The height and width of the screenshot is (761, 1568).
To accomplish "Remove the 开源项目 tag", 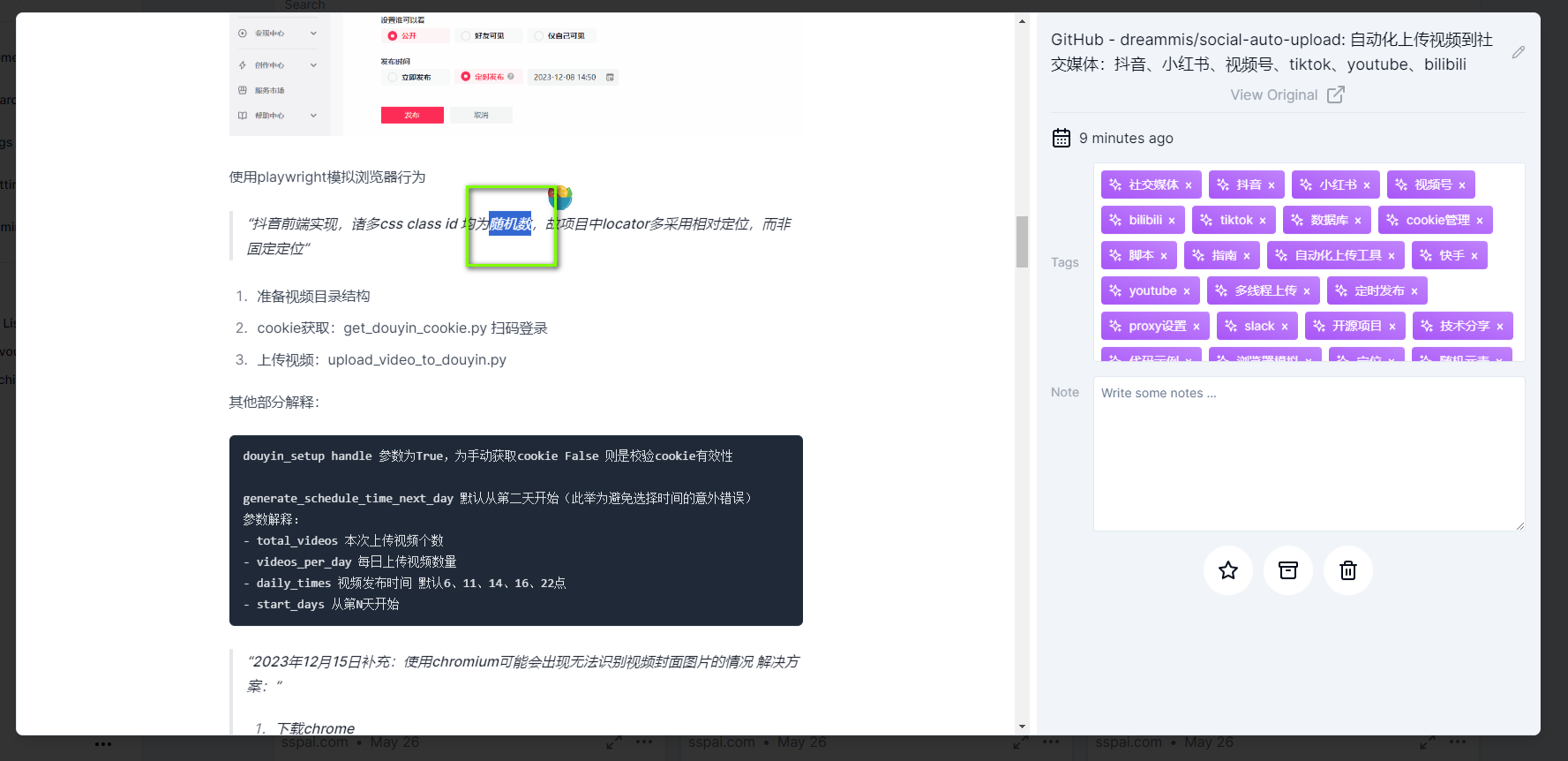I will pos(1392,327).
